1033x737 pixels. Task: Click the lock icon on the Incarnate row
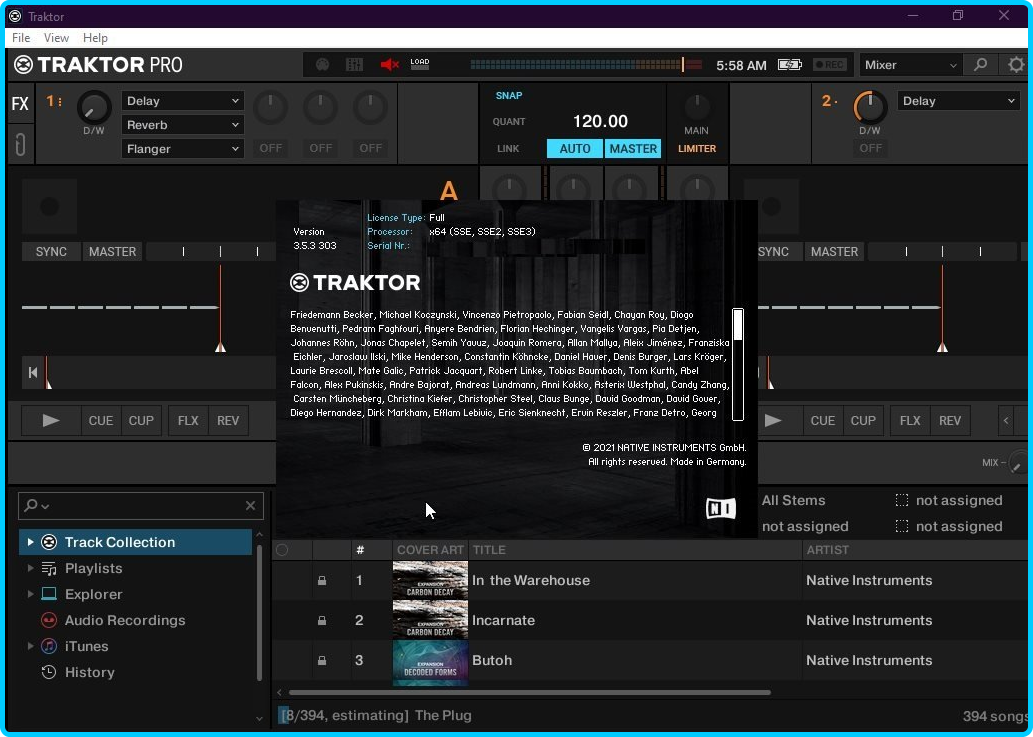coord(322,620)
